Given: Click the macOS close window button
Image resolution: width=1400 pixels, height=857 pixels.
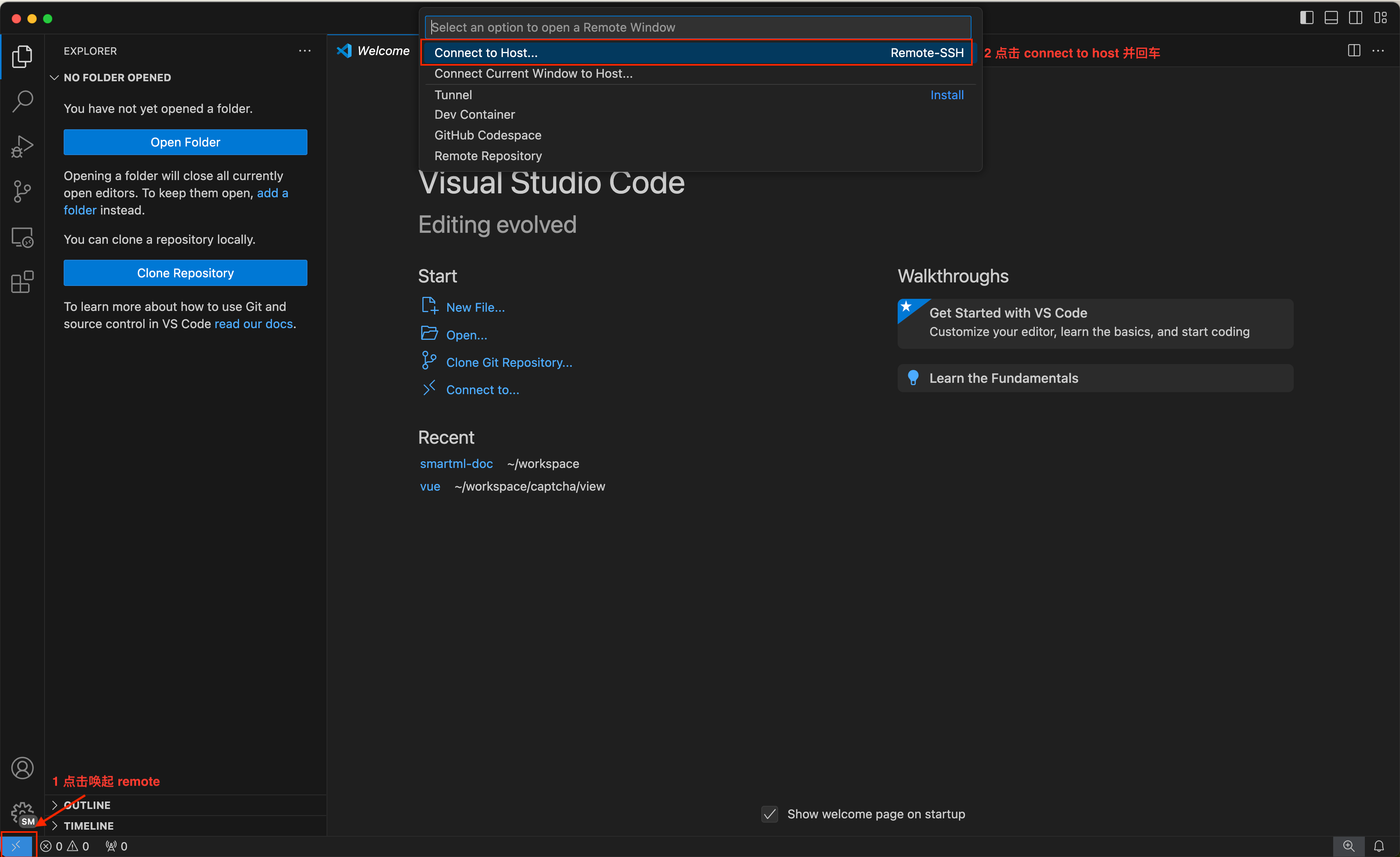Looking at the screenshot, I should [x=16, y=19].
